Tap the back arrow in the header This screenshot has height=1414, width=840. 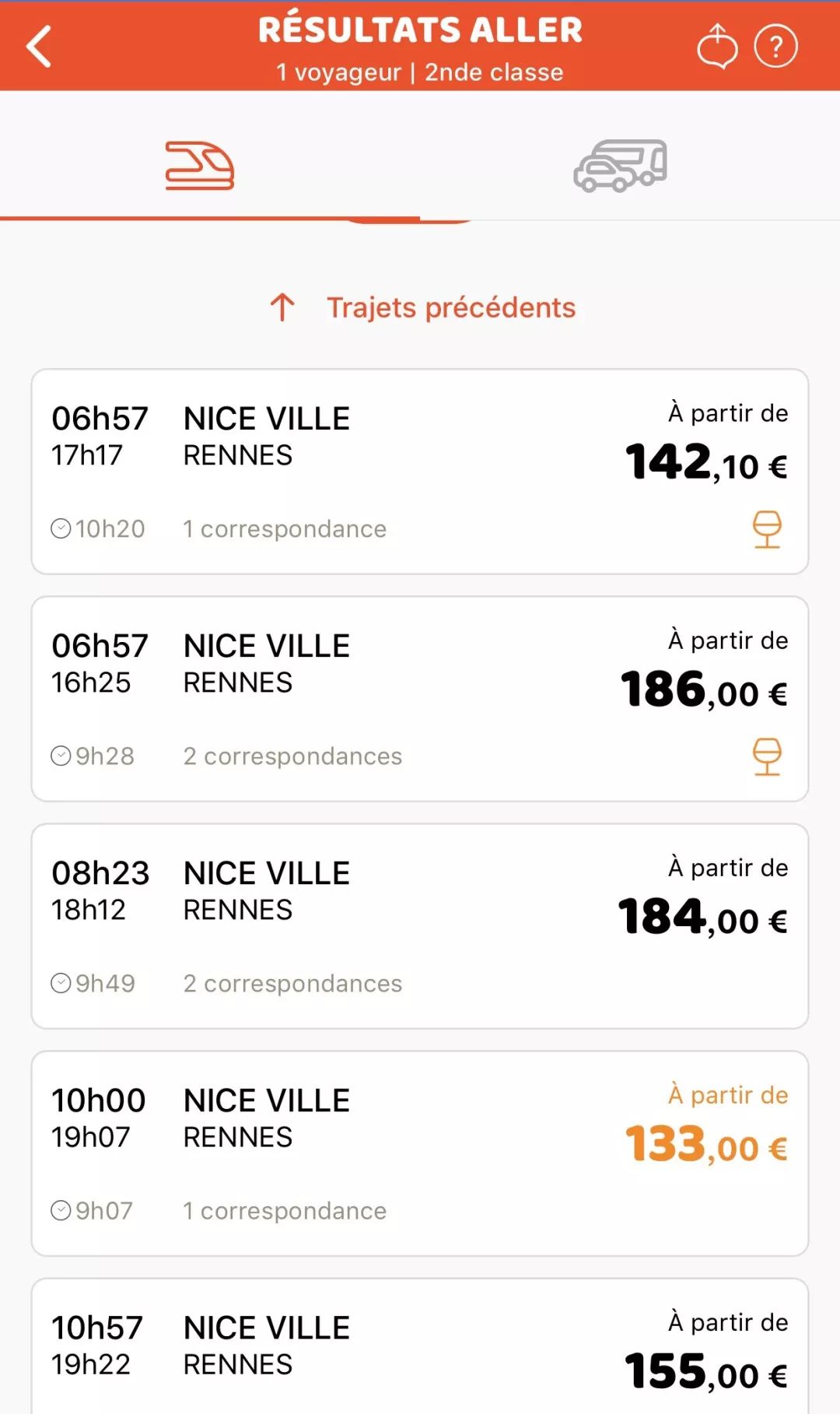(39, 47)
